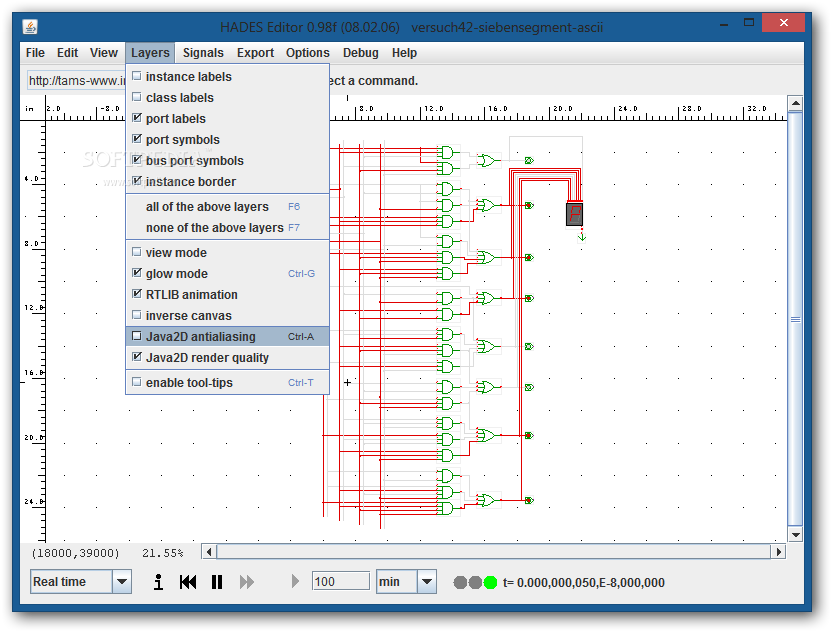Toggle bus port symbols layer
Screen dimensions: 832x632
[x=137, y=160]
